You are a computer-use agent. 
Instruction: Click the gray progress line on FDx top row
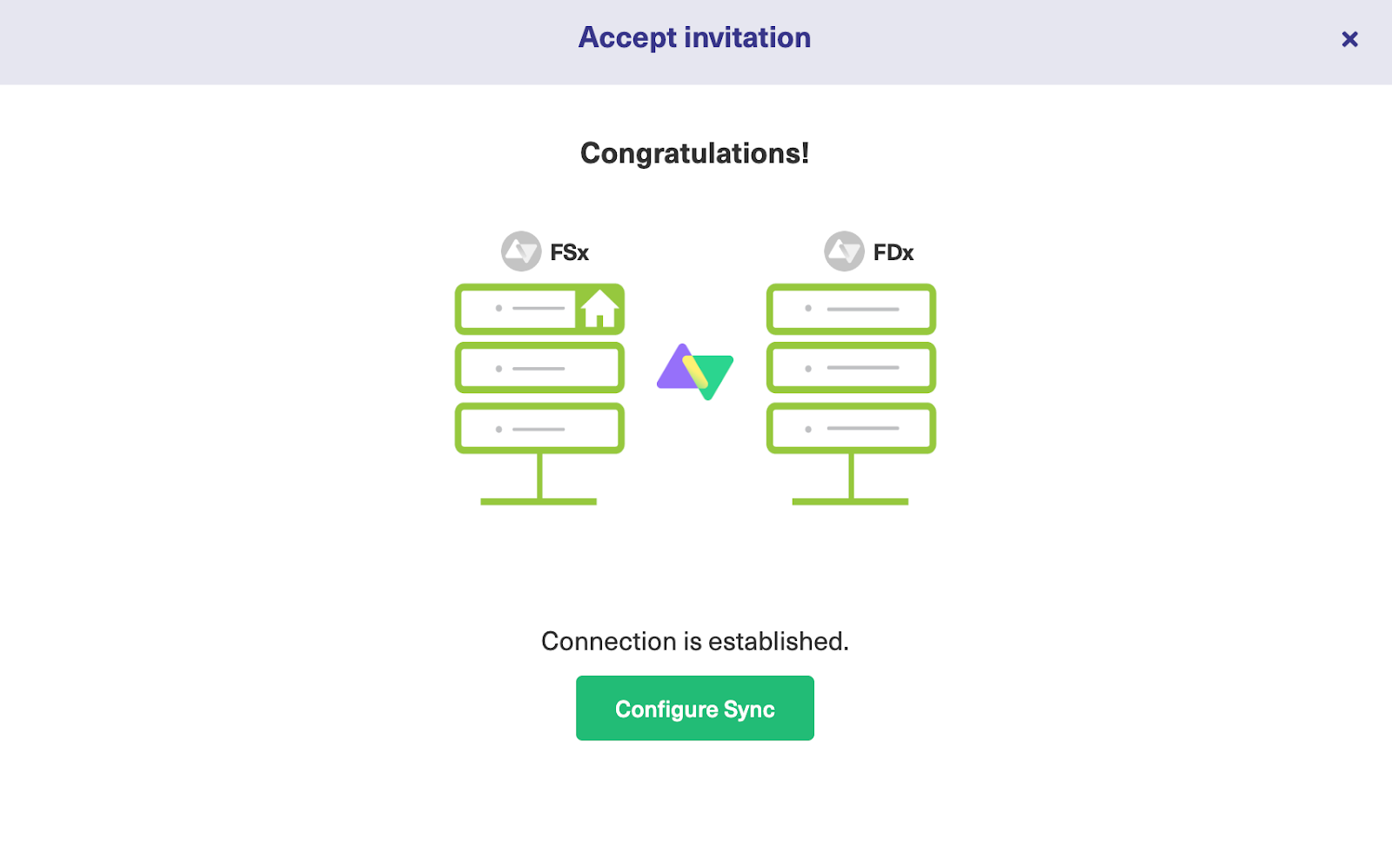(863, 307)
